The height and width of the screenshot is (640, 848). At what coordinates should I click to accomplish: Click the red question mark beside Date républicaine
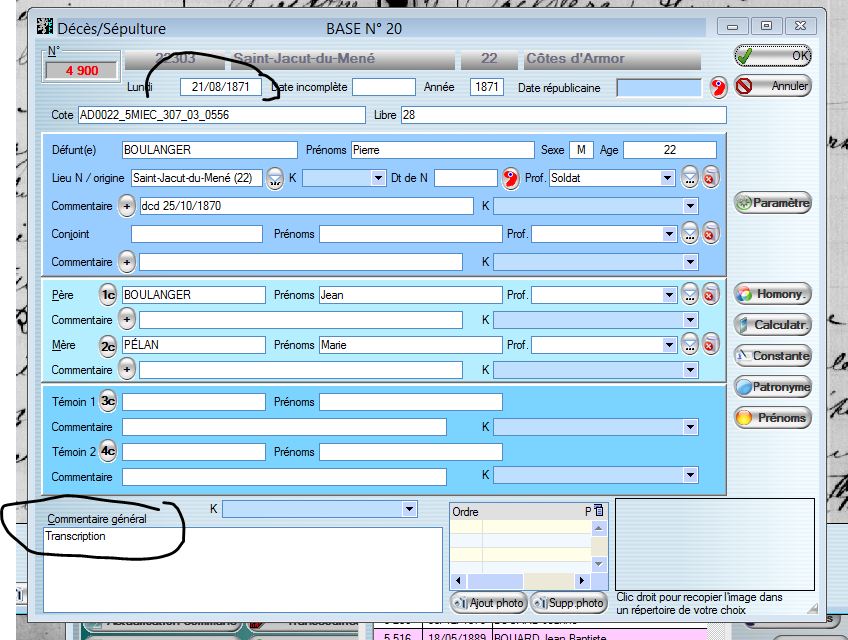[718, 88]
